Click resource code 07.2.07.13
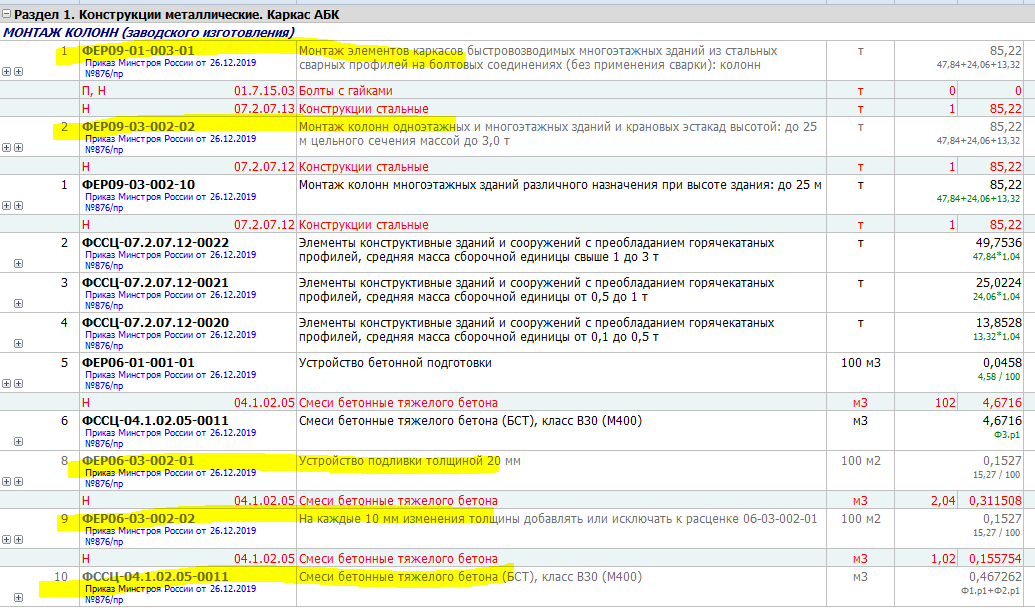Viewport: 1035px width, 608px height. click(264, 108)
